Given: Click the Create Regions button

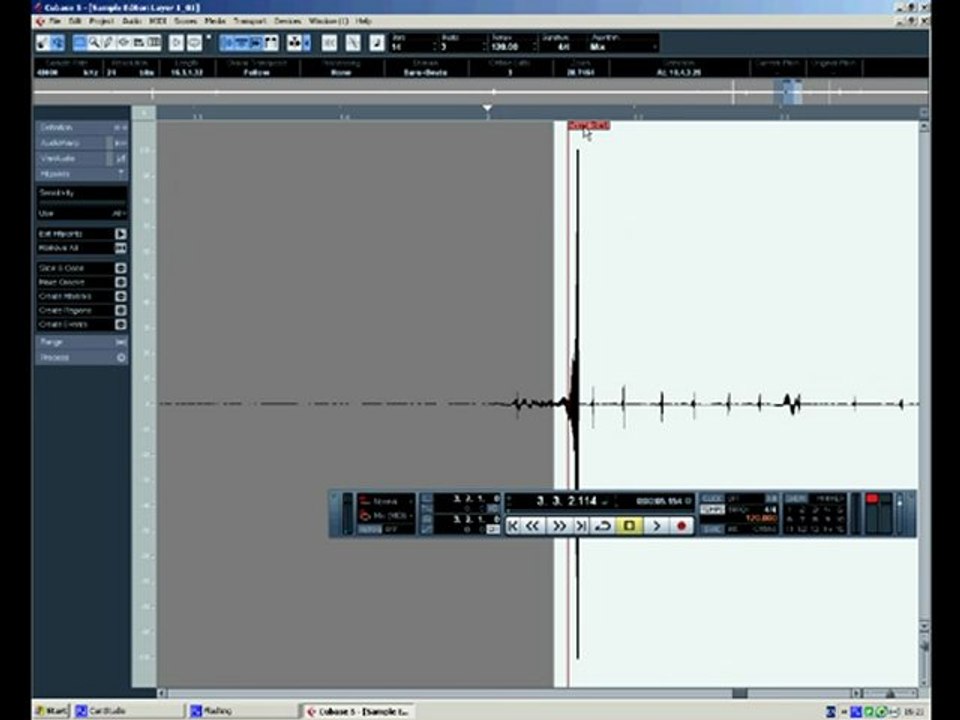Looking at the screenshot, I should coord(82,310).
